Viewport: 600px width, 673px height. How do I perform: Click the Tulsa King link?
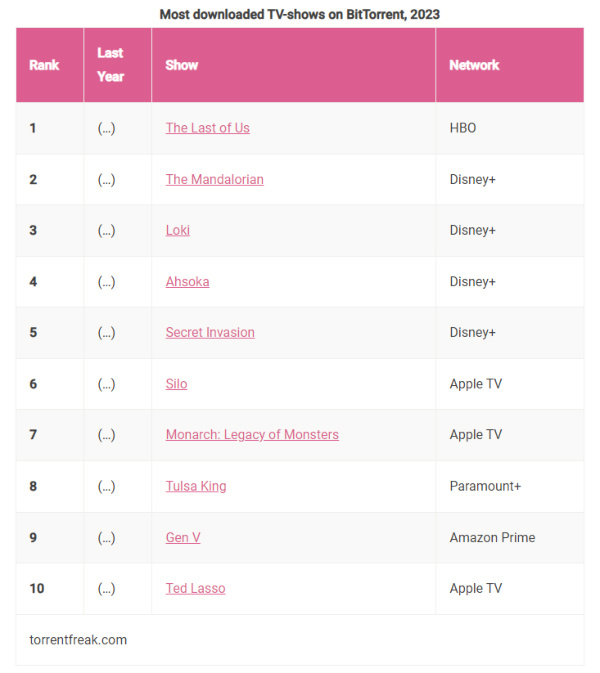(196, 486)
